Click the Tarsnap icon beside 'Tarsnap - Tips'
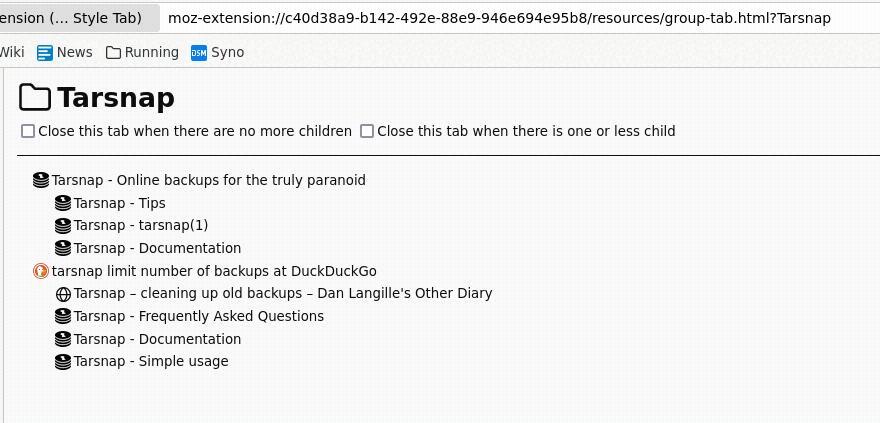880x423 pixels. (63, 203)
